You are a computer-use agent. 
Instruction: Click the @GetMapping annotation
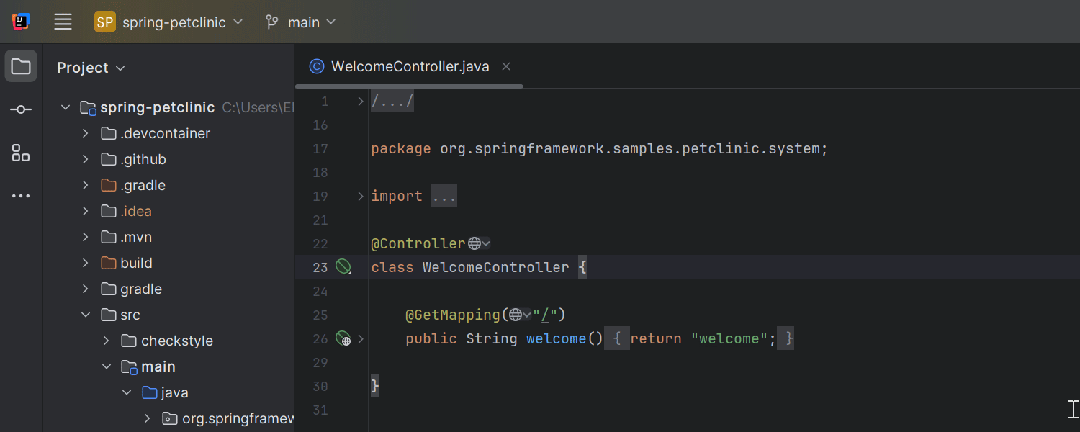(453, 316)
